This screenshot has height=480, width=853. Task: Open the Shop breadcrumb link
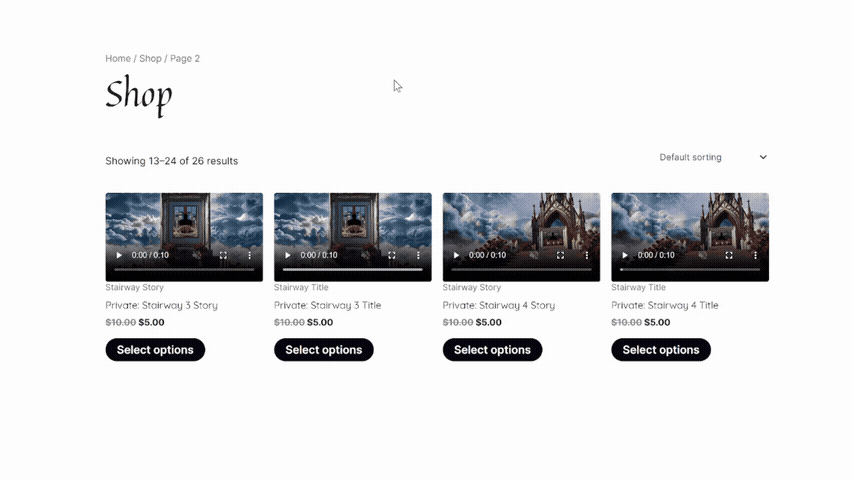pos(150,59)
